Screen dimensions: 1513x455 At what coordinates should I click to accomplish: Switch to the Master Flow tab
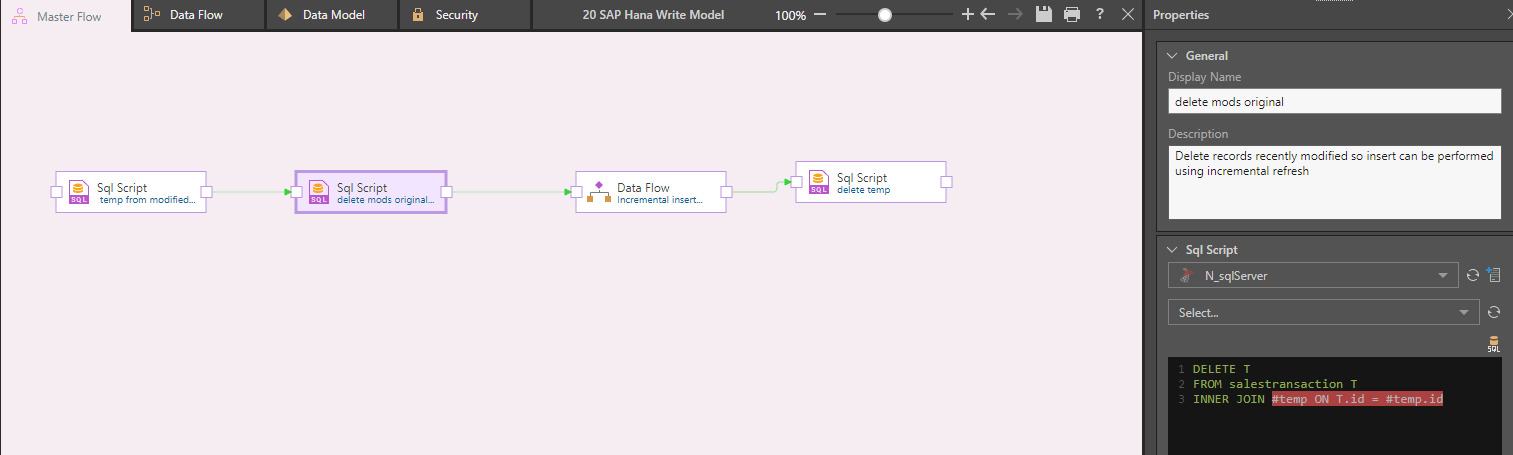(66, 16)
